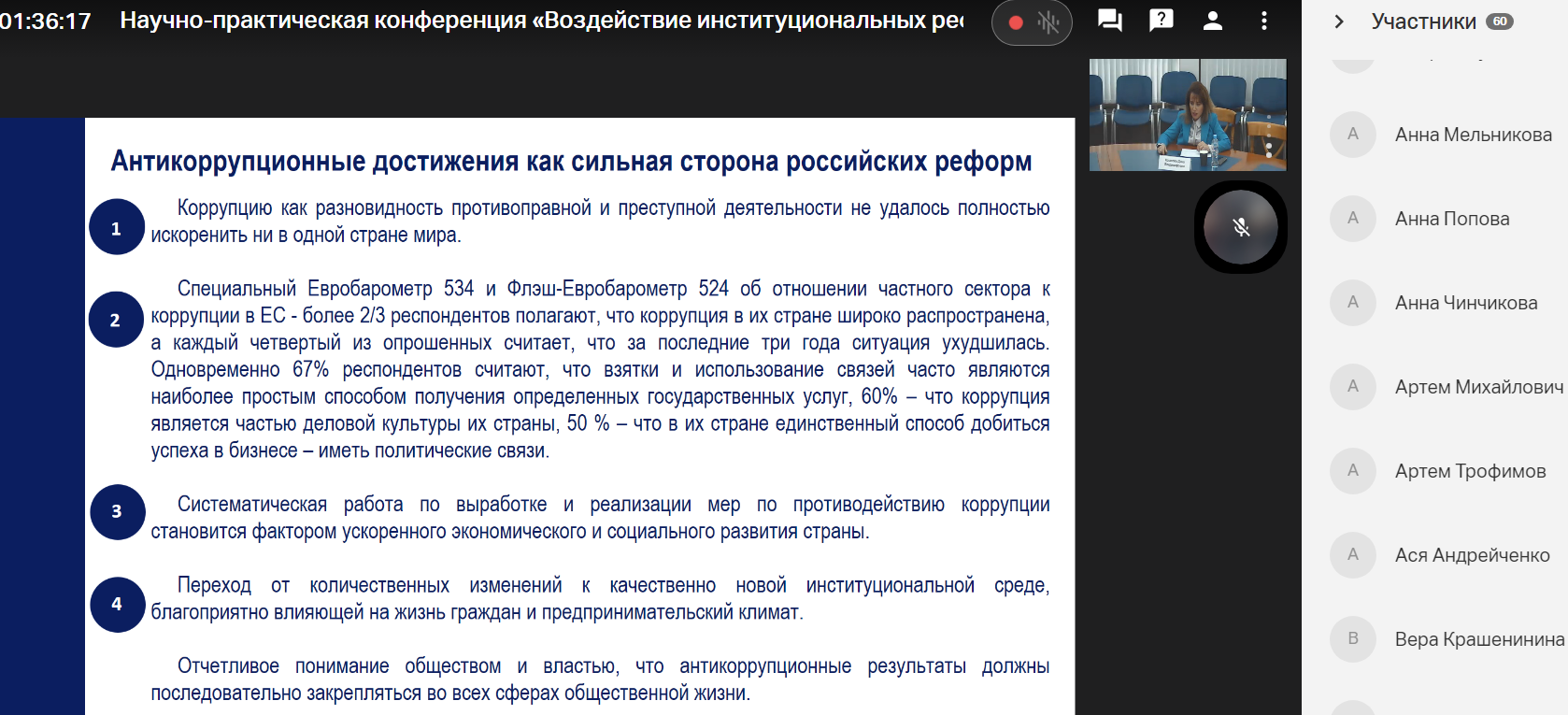Viewport: 1568px width, 715px height.
Task: Select Вера Крашенинина in the participants list
Action: [x=1478, y=639]
